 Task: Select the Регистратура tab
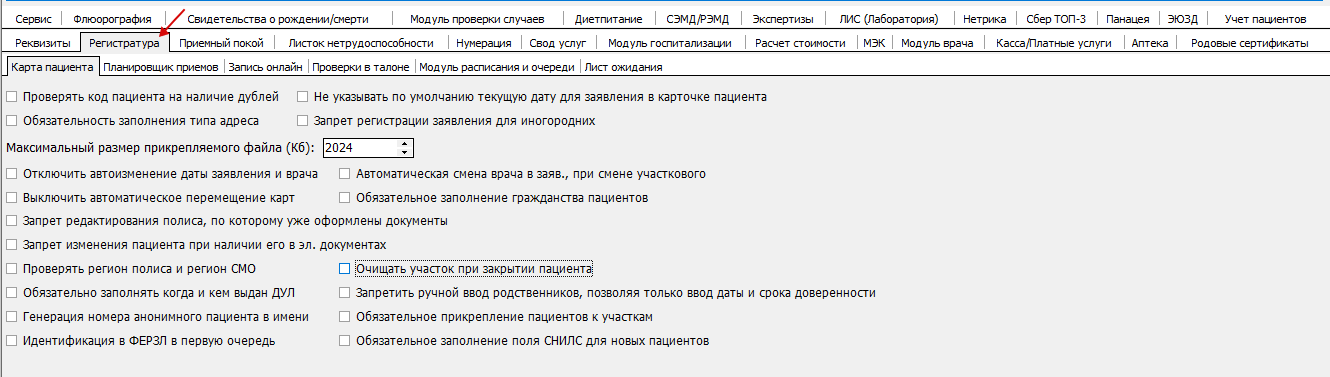(x=124, y=43)
